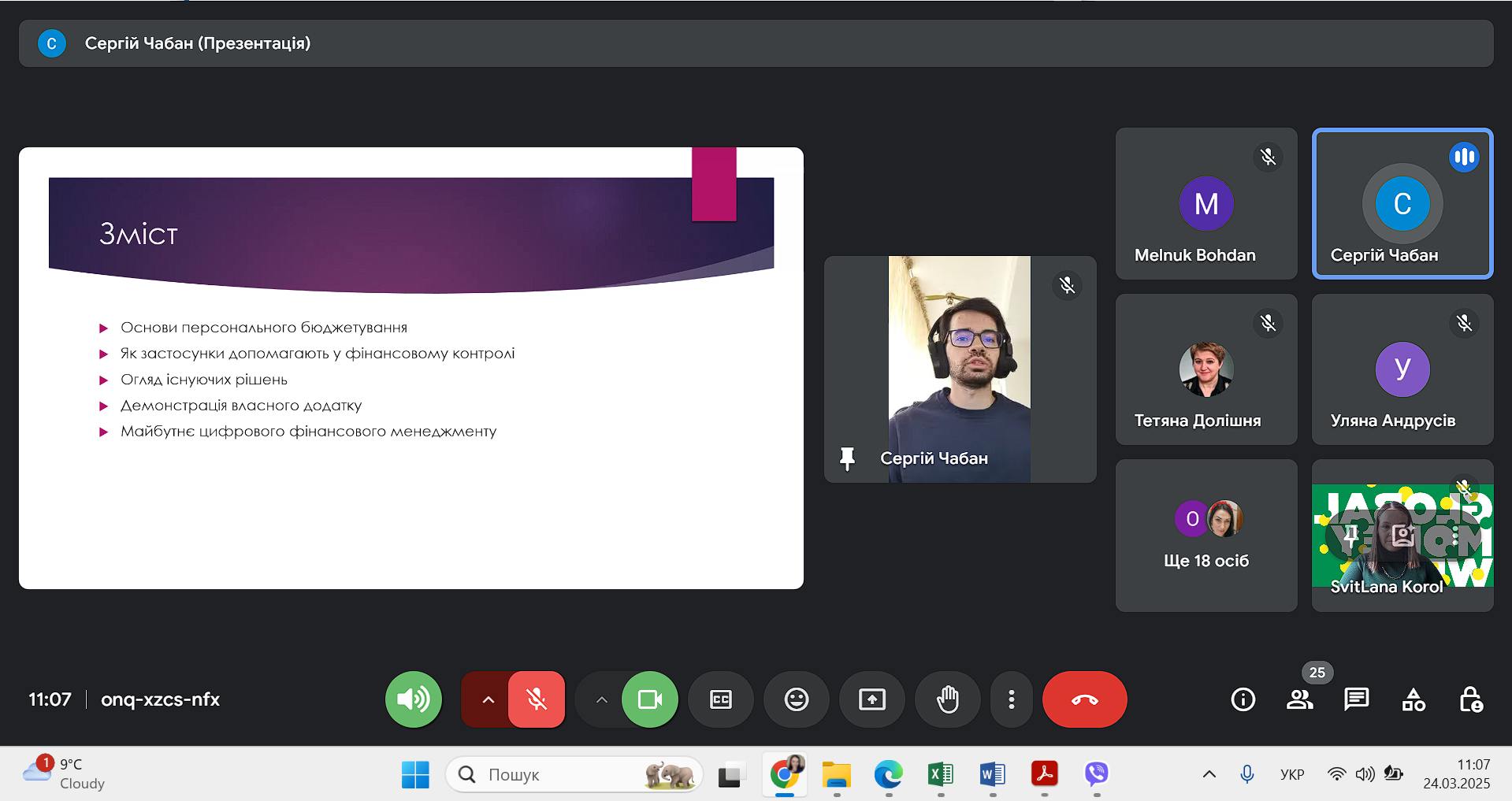The height and width of the screenshot is (801, 1512).
Task: Start screen sharing with present button
Action: (871, 699)
